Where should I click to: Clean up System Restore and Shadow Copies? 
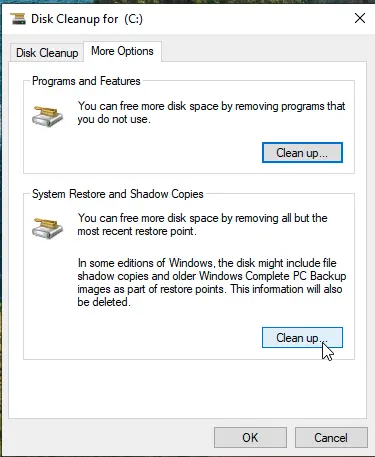(x=302, y=338)
